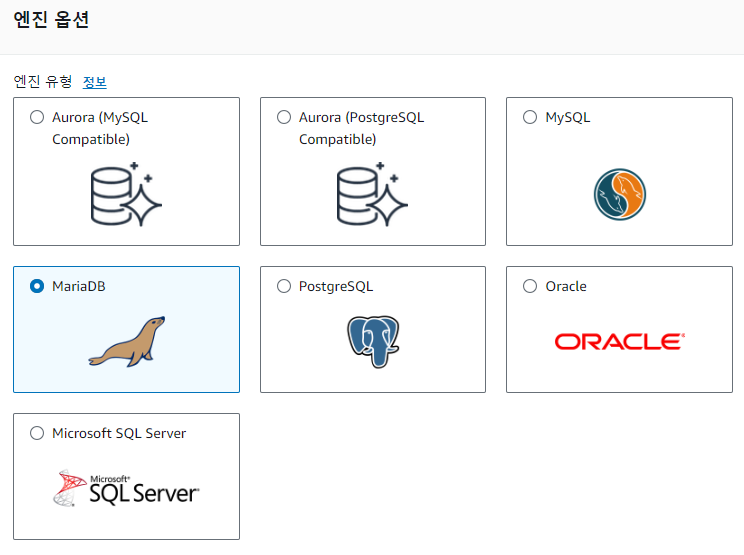Viewport: 744px width, 555px height.
Task: Select the Aurora (MySQL Compatible) radio button
Action: click(x=37, y=117)
